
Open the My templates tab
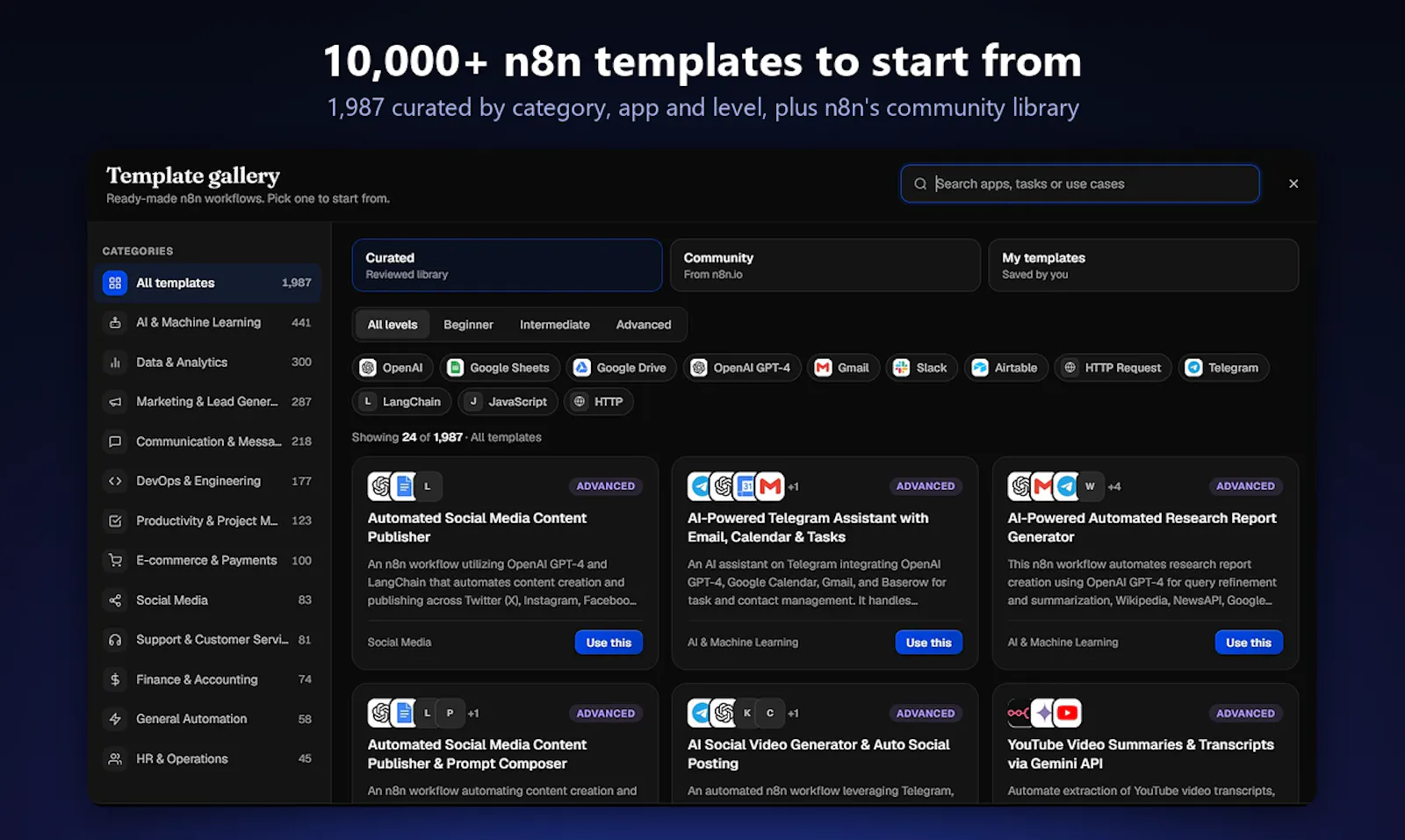pos(1143,265)
